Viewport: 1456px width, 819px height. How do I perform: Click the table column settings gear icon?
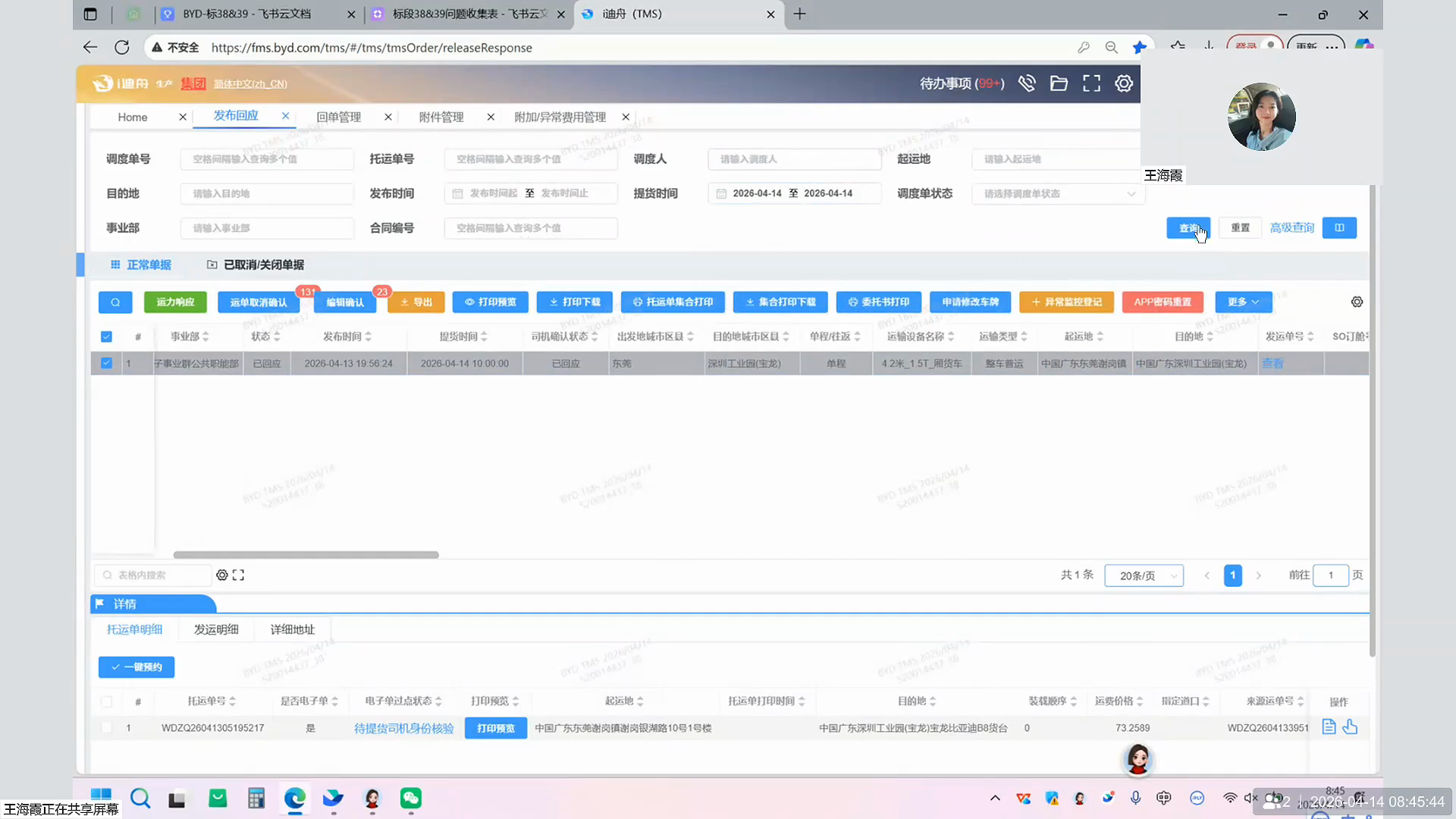[1357, 302]
